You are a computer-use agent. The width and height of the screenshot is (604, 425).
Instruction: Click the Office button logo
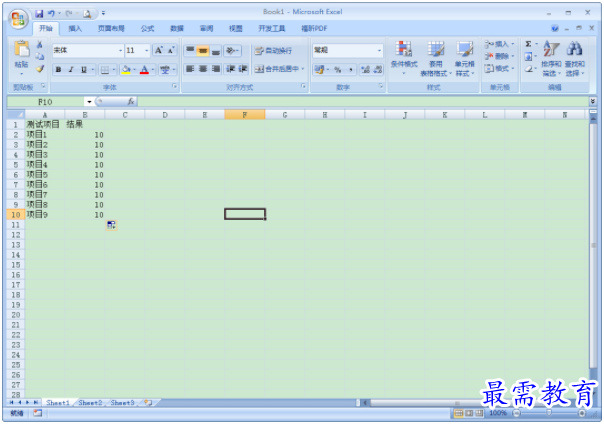(18, 18)
